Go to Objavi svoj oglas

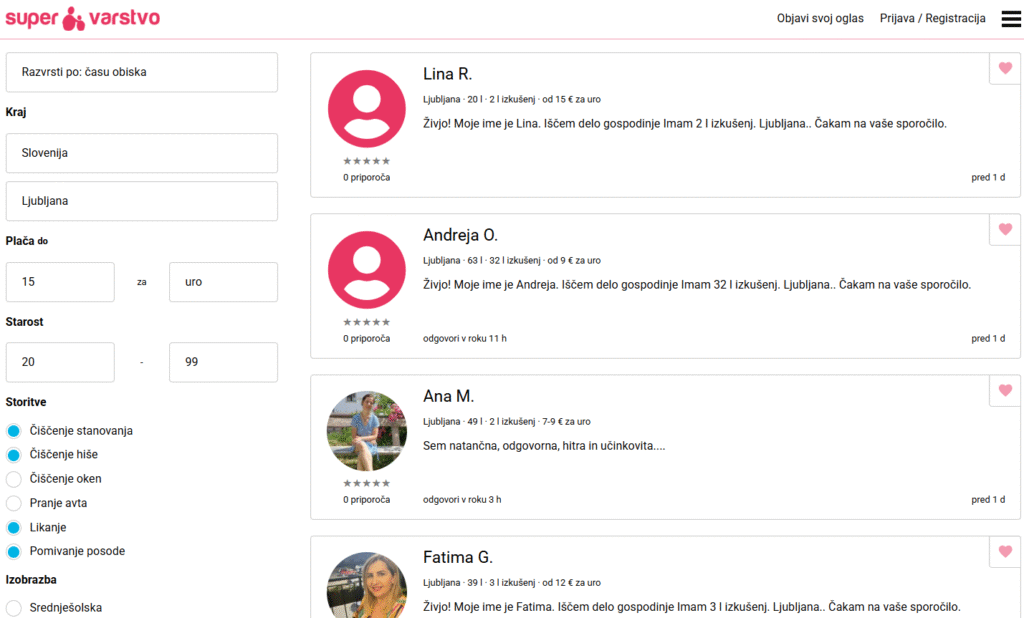point(820,18)
